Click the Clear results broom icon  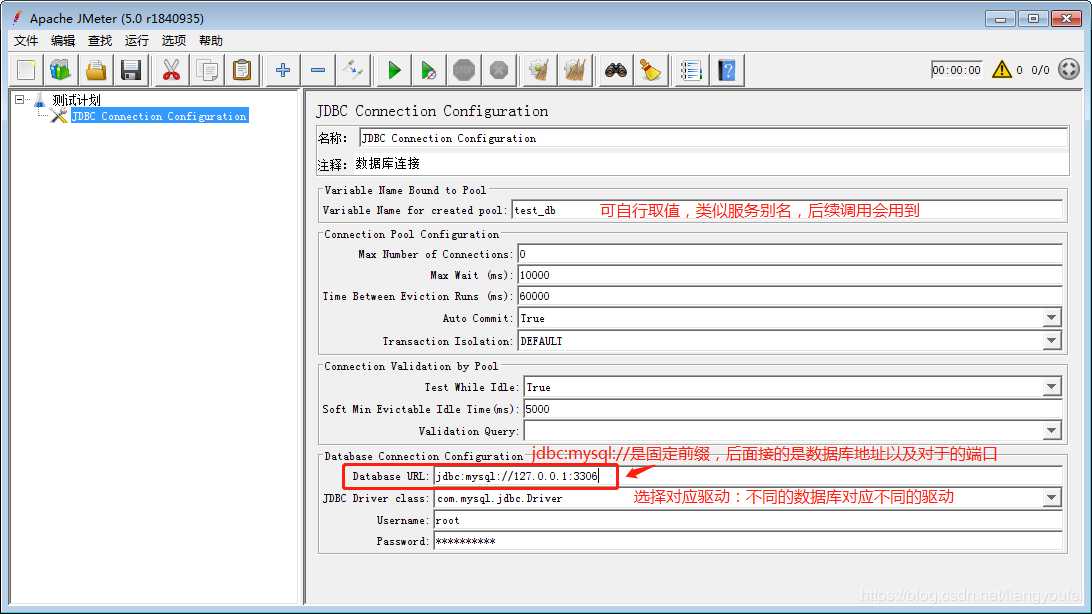pyautogui.click(x=538, y=70)
